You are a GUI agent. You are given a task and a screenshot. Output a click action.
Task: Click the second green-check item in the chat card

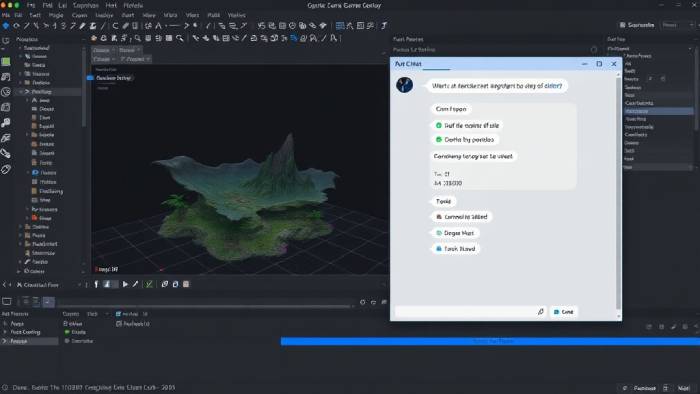(x=465, y=140)
